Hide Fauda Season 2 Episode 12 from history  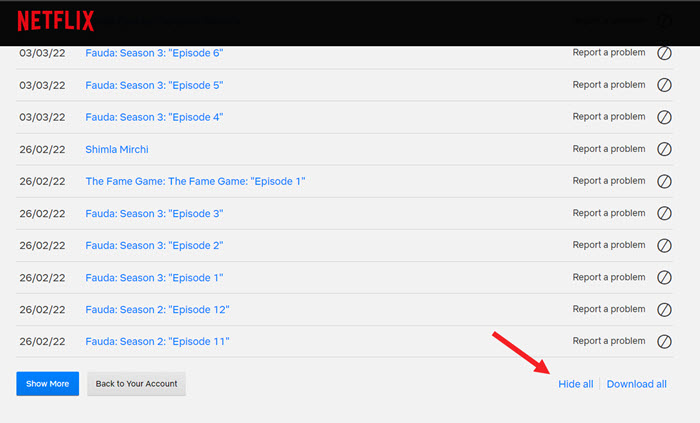664,310
